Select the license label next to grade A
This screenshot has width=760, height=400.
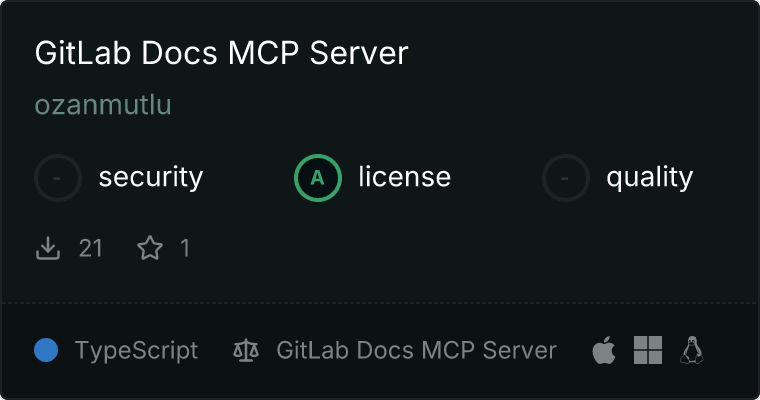coord(405,177)
